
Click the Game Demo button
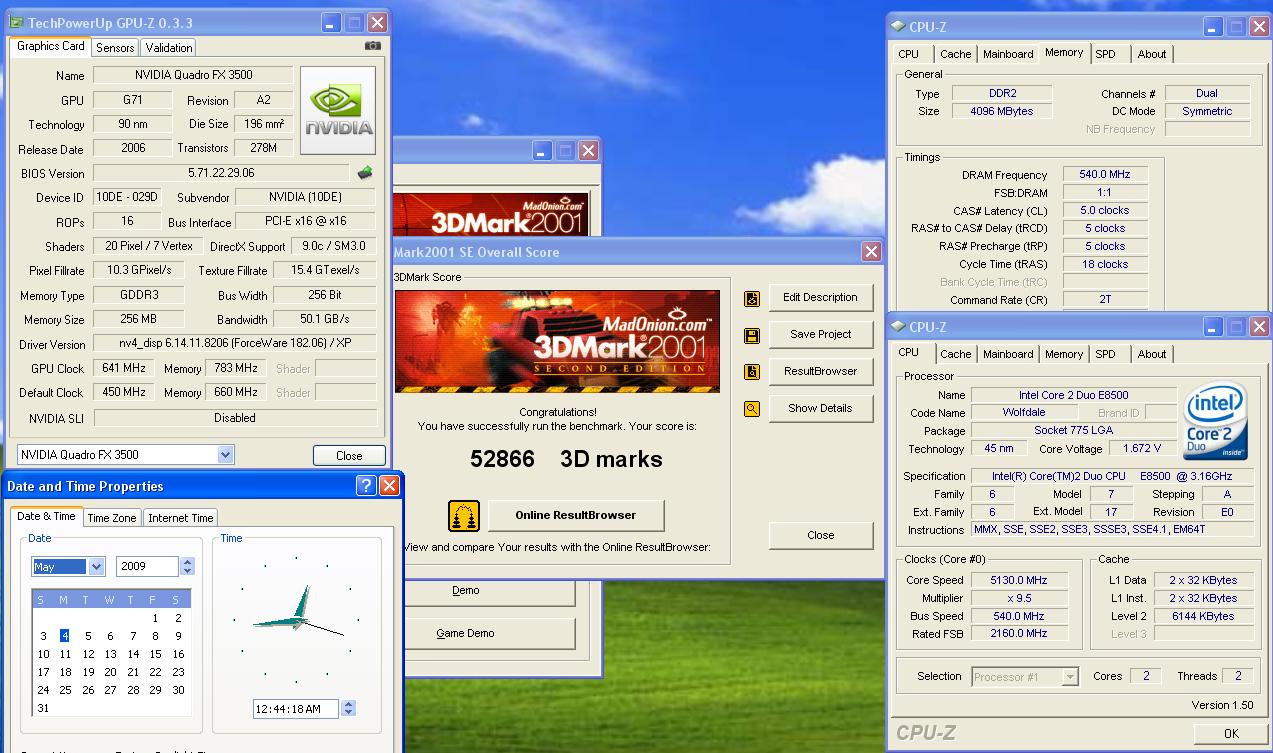pos(489,634)
